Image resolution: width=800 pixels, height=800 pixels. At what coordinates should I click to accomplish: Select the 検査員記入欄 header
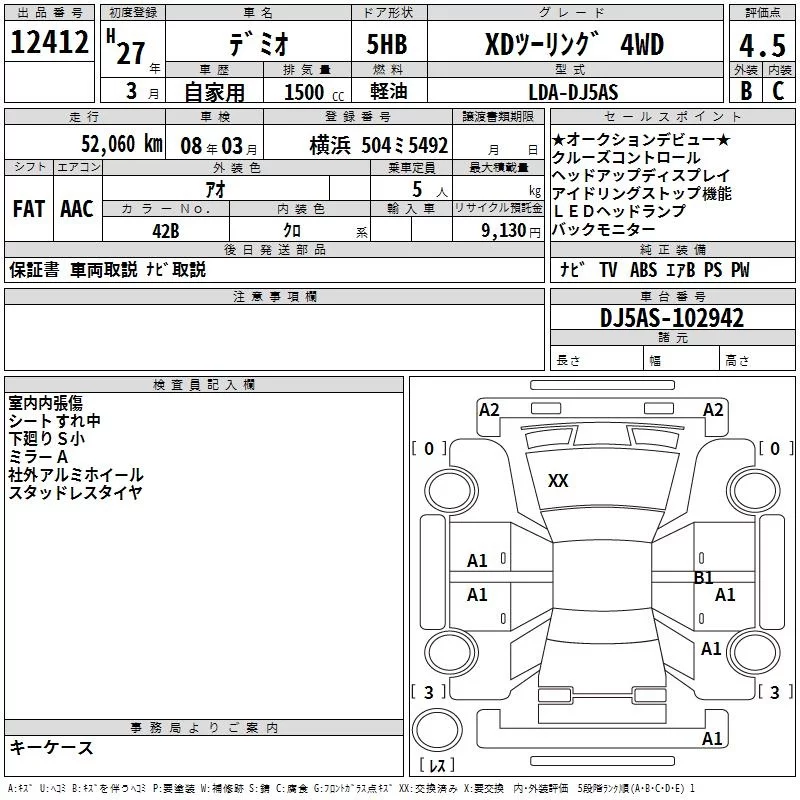204,385
